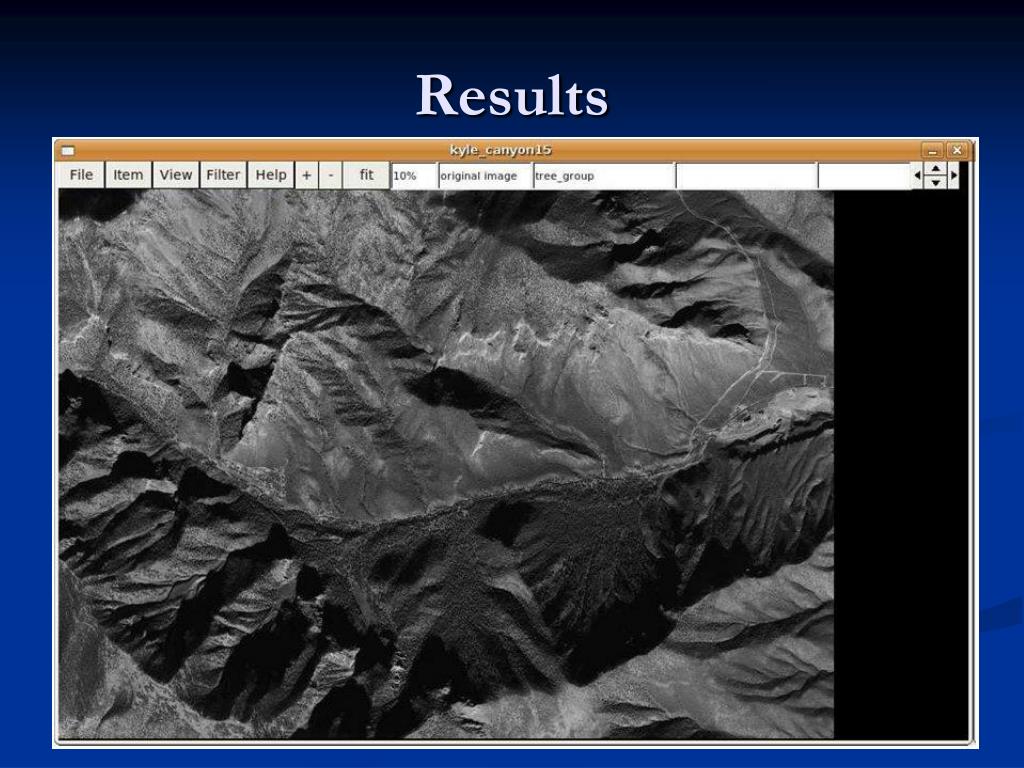Select the aerial canyon image view
Screen dimensions: 1024x768
(x=446, y=464)
